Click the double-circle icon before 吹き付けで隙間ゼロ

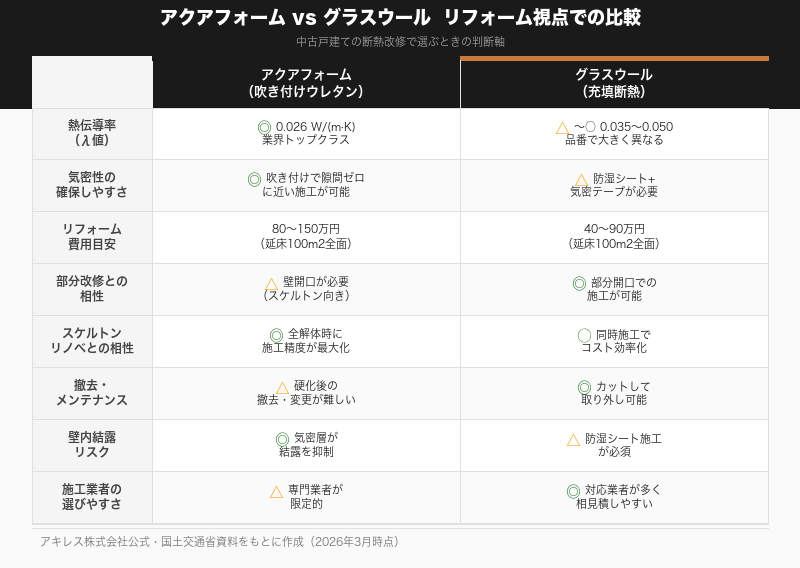click(254, 179)
